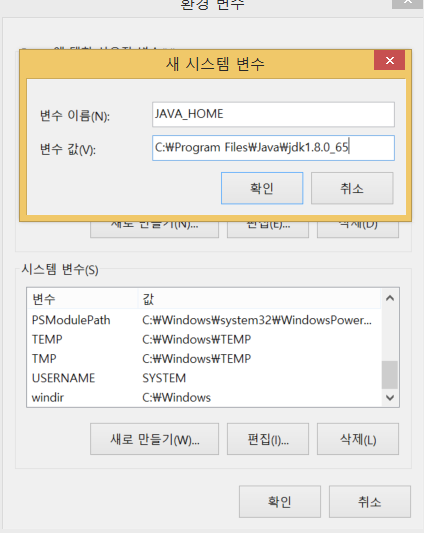The width and height of the screenshot is (424, 533).
Task: Click the 변수 이름 input field
Action: click(273, 114)
